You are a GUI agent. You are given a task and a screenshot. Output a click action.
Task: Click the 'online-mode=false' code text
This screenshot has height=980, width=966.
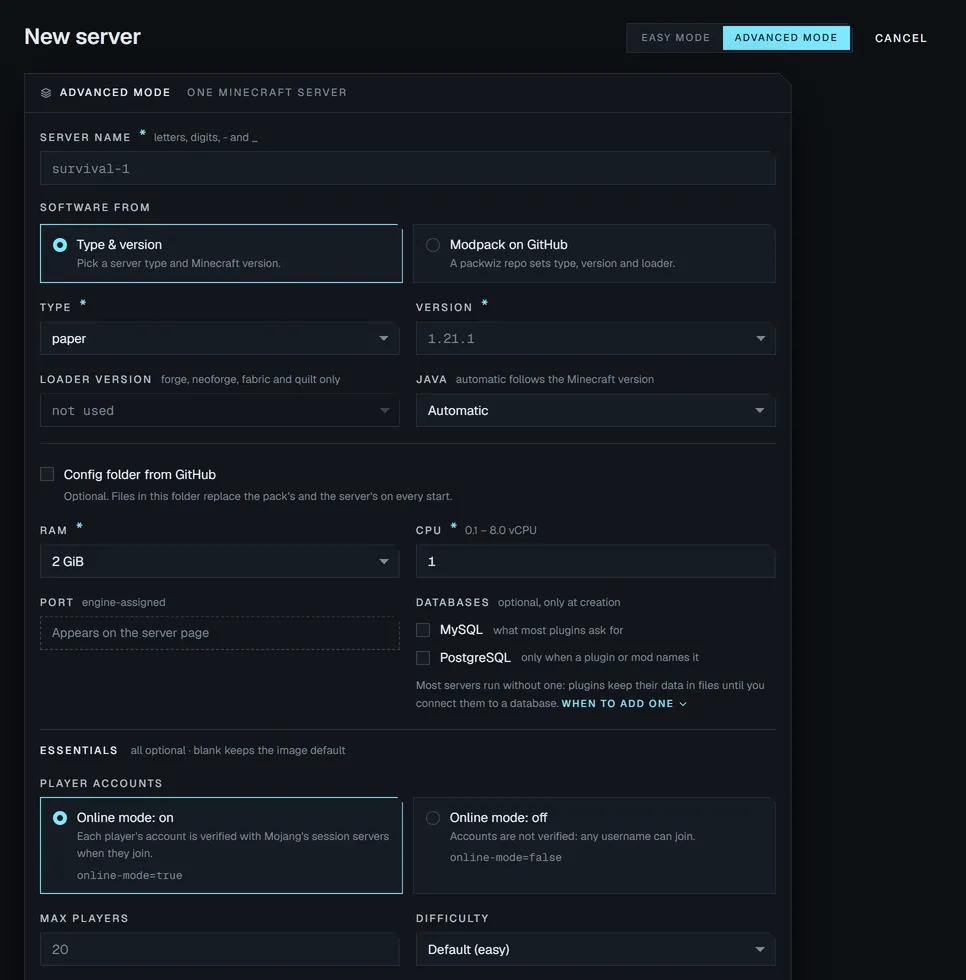click(505, 858)
